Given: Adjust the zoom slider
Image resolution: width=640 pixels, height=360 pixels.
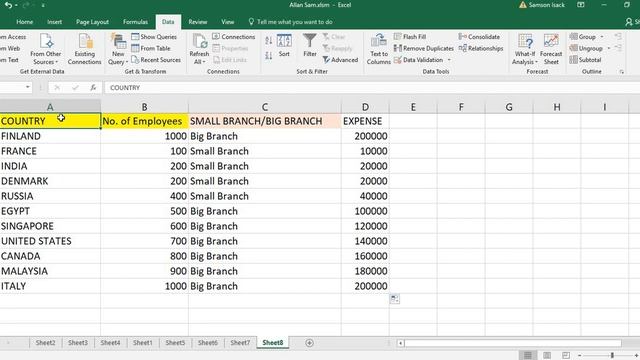Looking at the screenshot, I should [612, 356].
